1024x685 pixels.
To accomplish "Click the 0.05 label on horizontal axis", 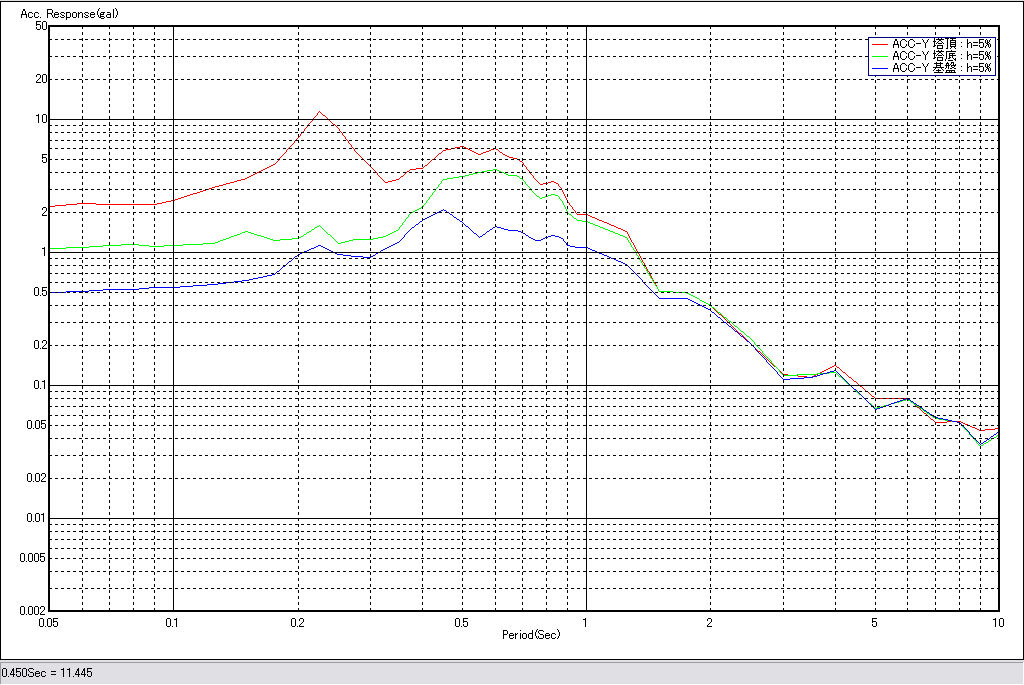I will click(x=48, y=622).
